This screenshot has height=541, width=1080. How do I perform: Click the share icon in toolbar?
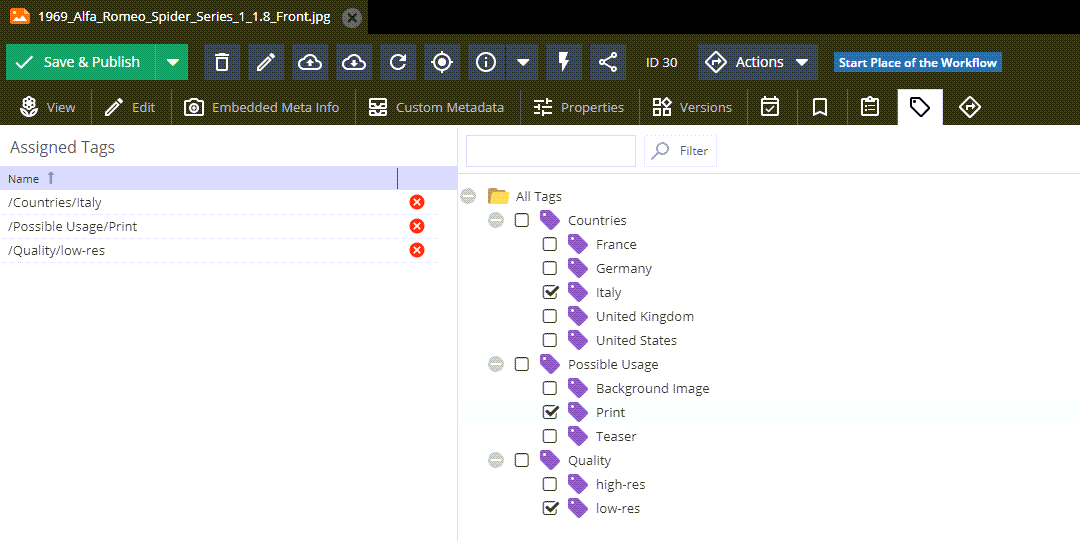click(608, 62)
